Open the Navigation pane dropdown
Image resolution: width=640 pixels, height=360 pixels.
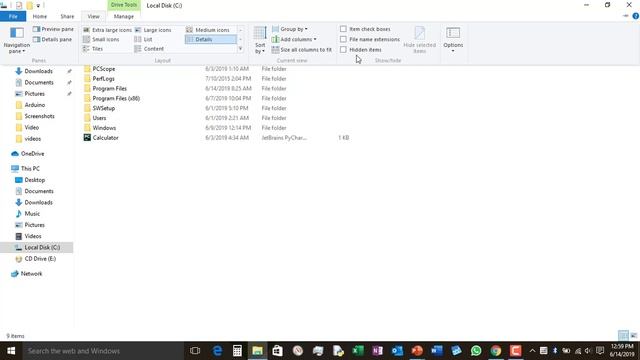(x=17, y=40)
